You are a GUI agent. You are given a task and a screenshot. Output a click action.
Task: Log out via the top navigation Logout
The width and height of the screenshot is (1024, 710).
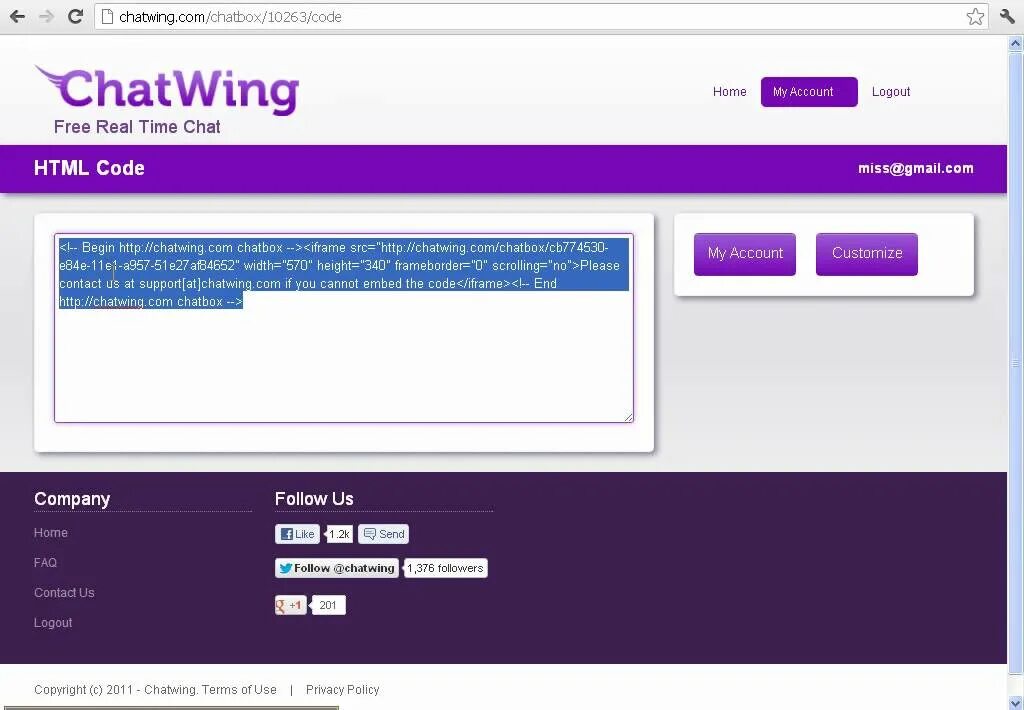click(x=891, y=91)
